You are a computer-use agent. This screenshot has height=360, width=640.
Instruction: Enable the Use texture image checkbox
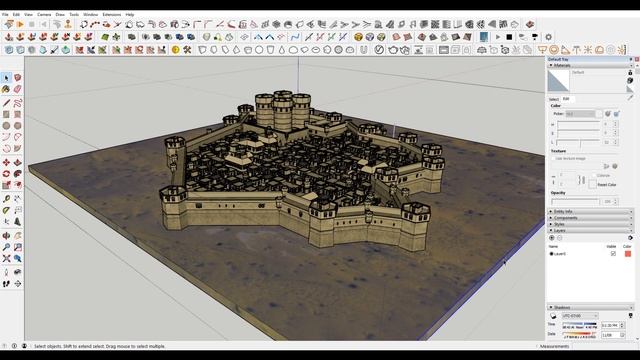(554, 158)
